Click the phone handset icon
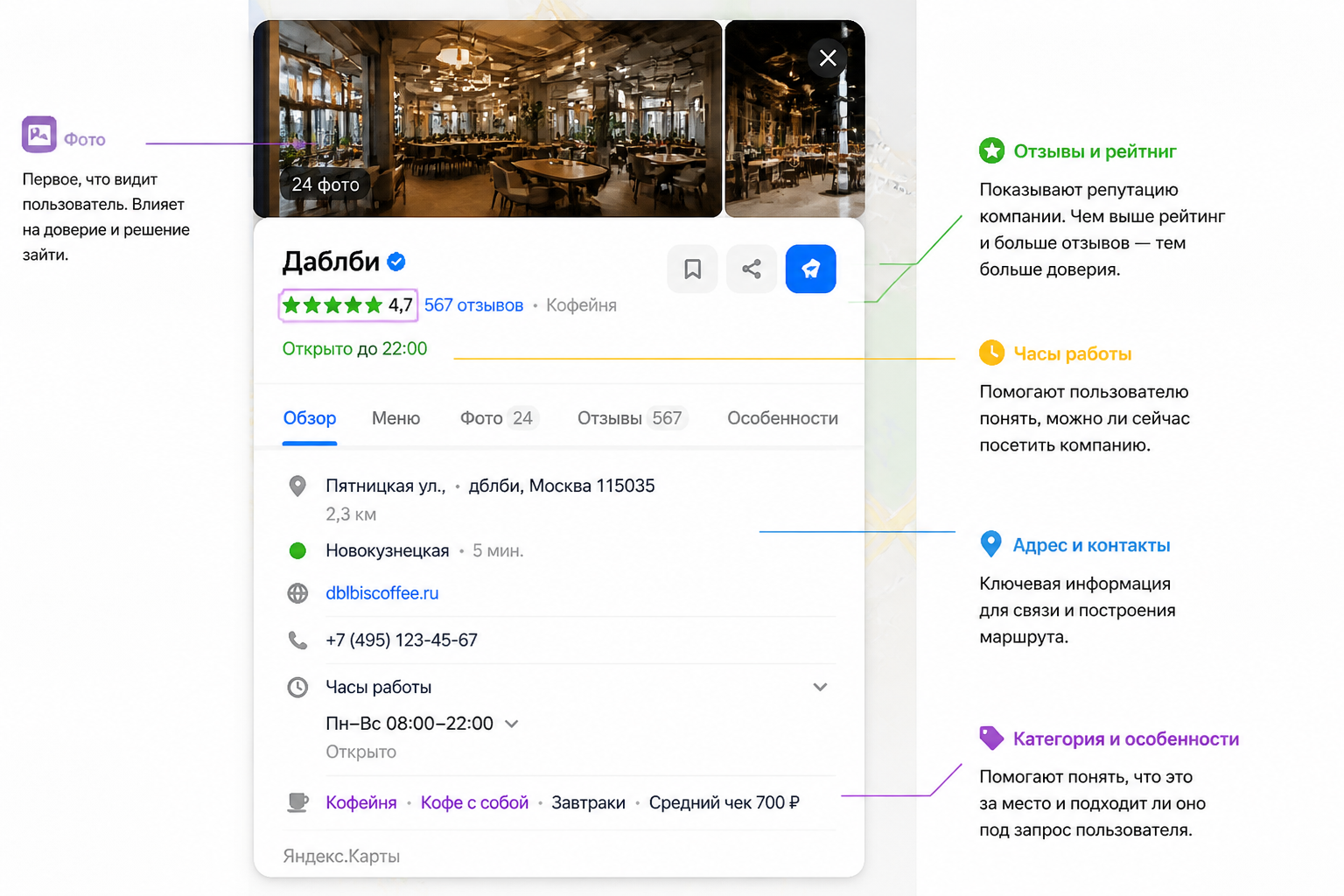Image resolution: width=1344 pixels, height=896 pixels. 297,640
